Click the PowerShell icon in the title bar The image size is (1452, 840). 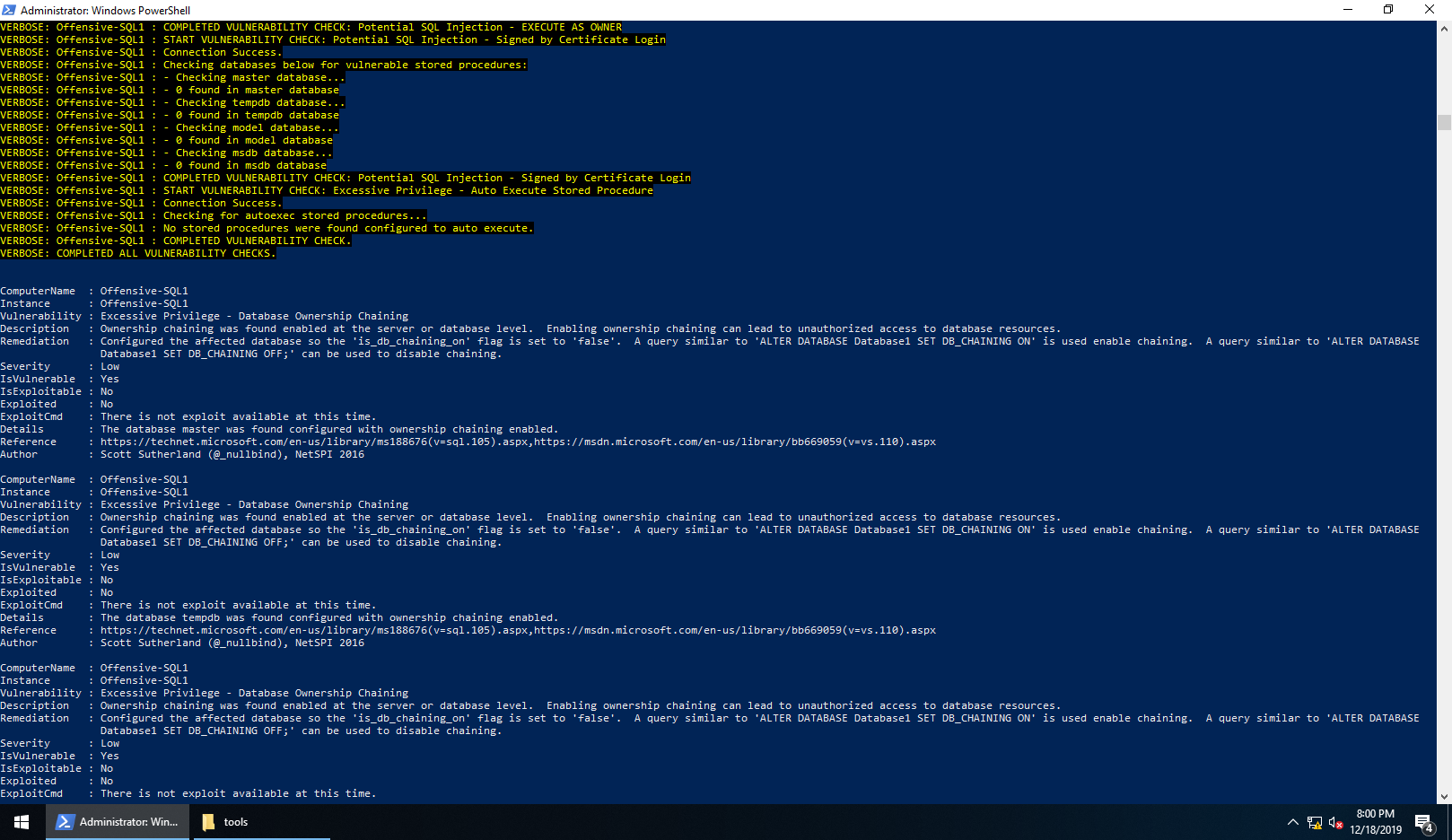click(9, 10)
